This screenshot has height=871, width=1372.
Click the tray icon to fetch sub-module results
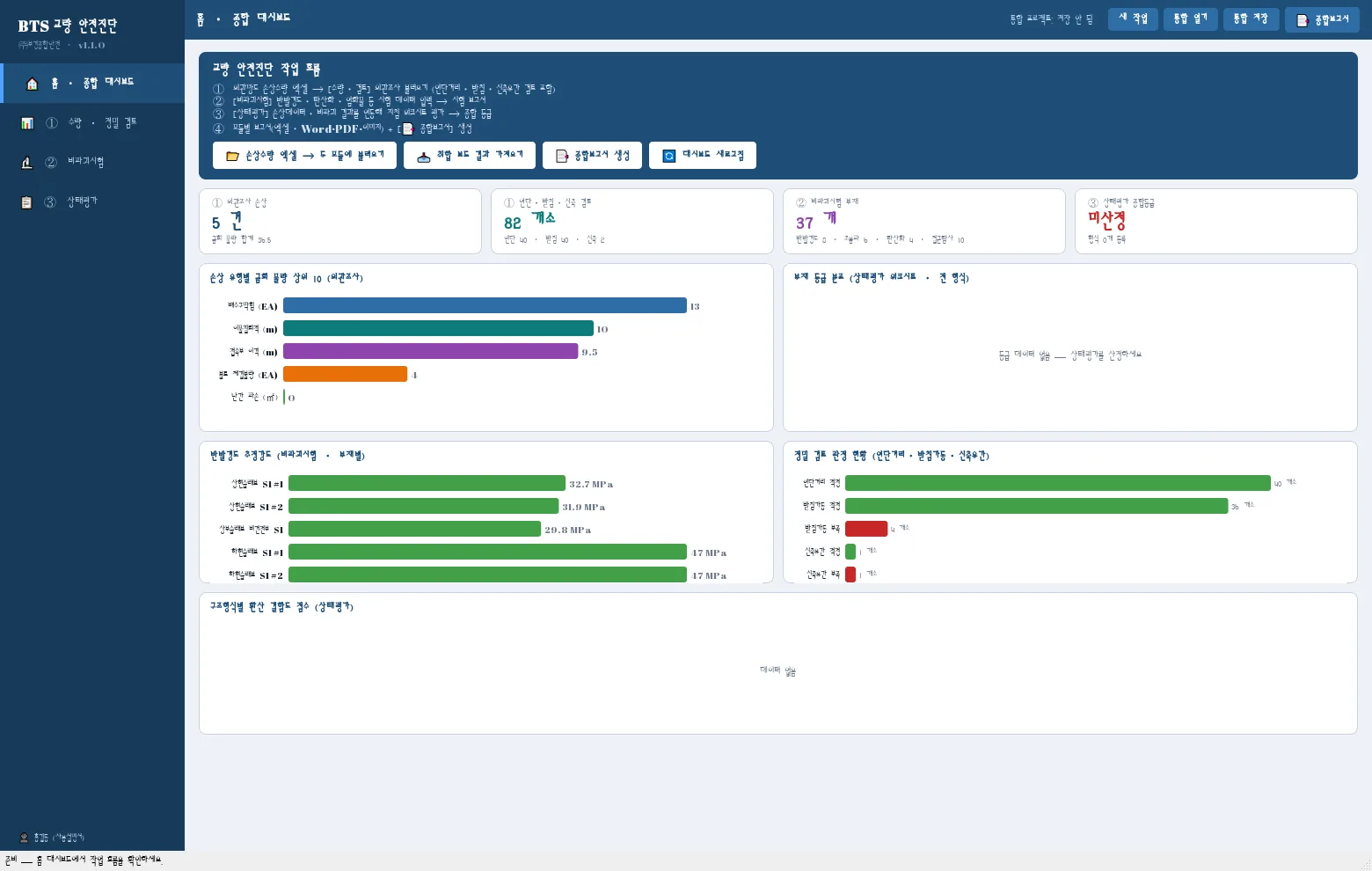click(x=424, y=156)
